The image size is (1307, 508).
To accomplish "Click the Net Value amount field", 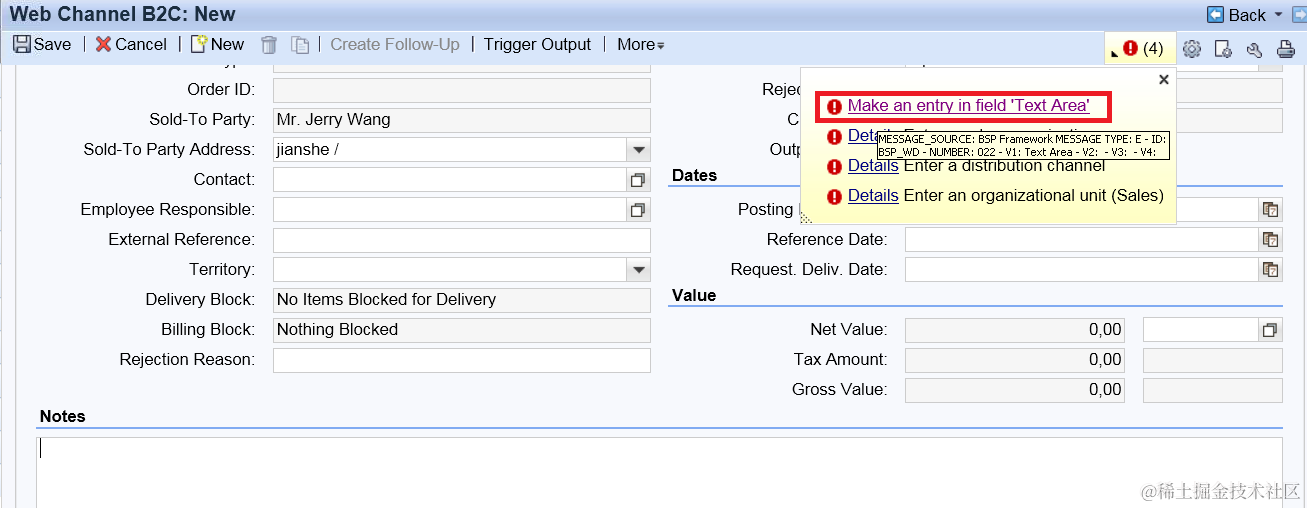I will point(1015,330).
